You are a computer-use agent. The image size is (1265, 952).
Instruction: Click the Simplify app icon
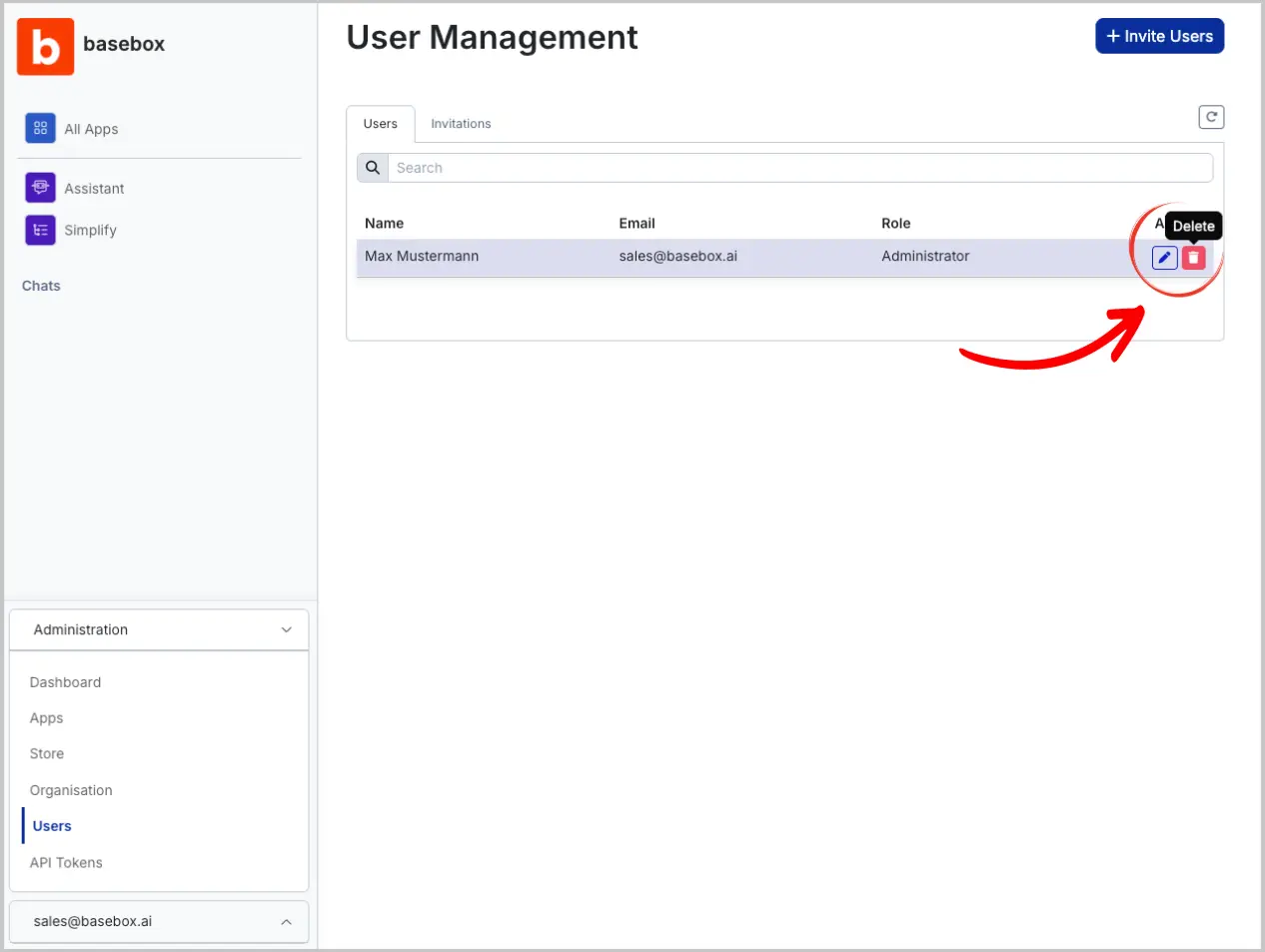click(x=40, y=230)
